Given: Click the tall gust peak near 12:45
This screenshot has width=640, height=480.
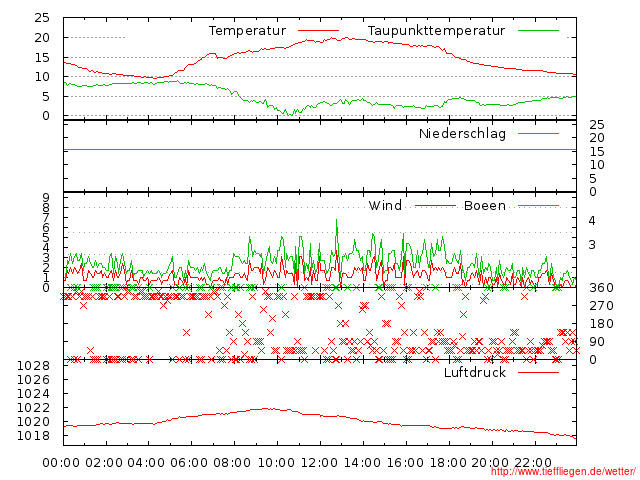Looking at the screenshot, I should point(337,220).
